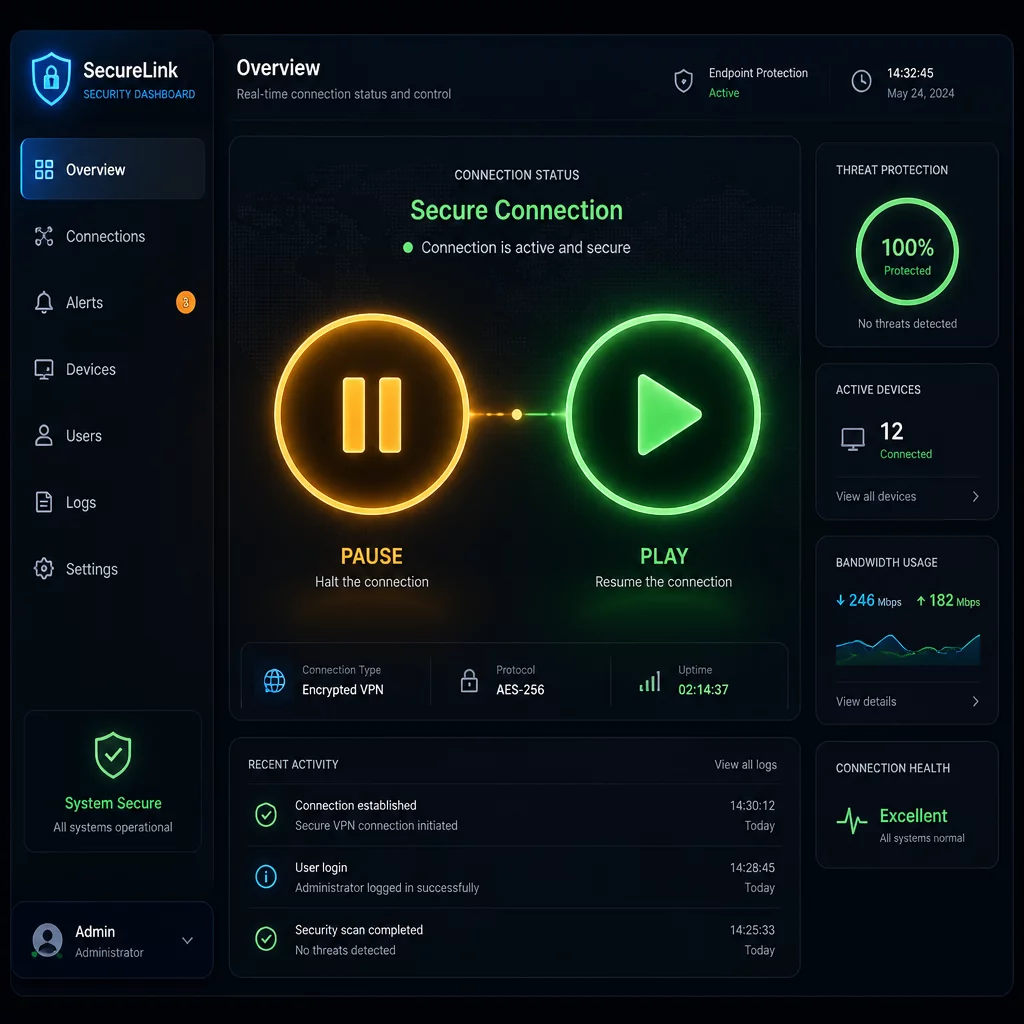Click the 100% Protected ring gauge
This screenshot has width=1024, height=1024.
click(907, 251)
